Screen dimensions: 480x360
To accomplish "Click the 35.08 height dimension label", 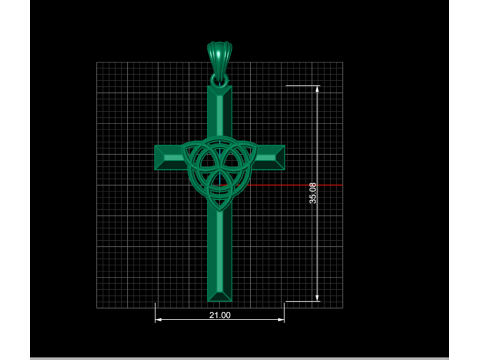I will point(313,193).
